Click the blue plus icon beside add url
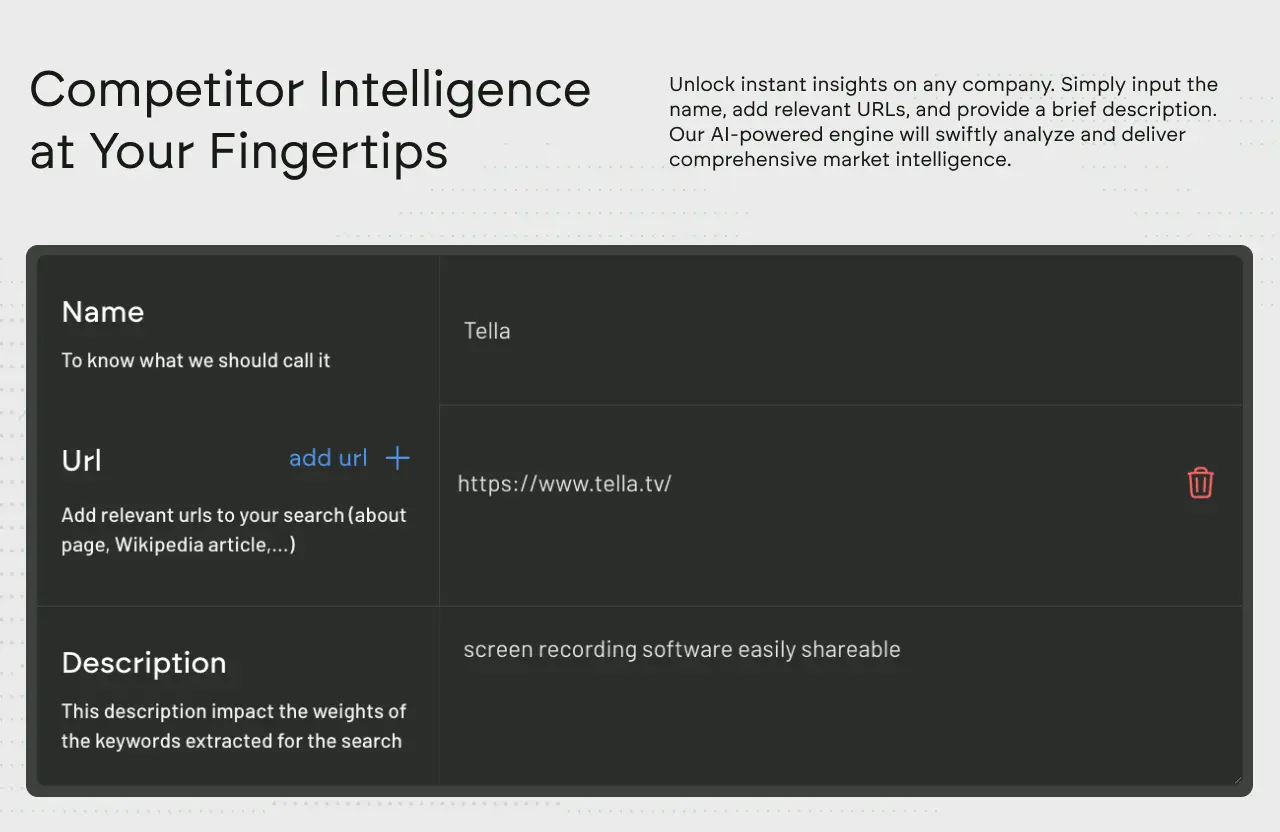 [x=398, y=458]
